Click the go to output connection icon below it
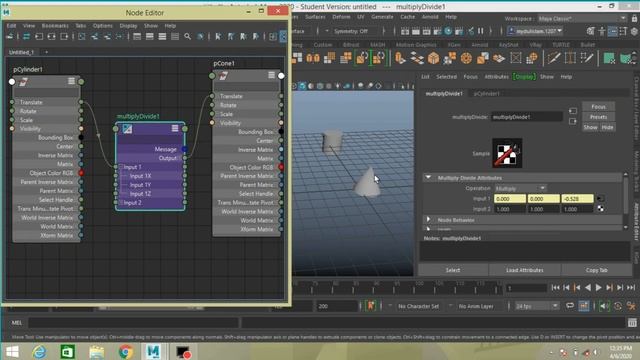This screenshot has width=640, height=360. coord(573,121)
